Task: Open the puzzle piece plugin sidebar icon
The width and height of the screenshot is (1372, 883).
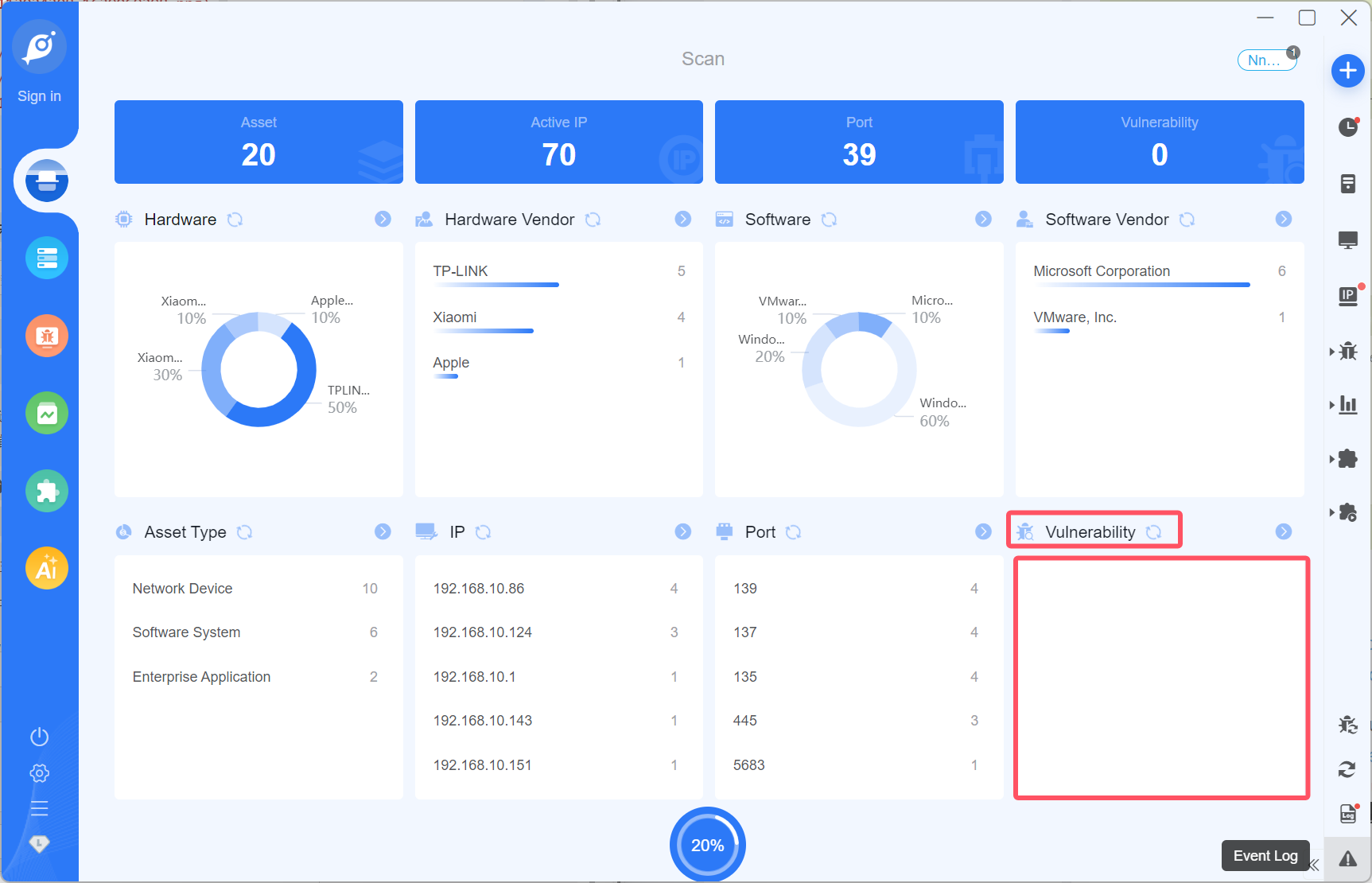Action: (47, 491)
